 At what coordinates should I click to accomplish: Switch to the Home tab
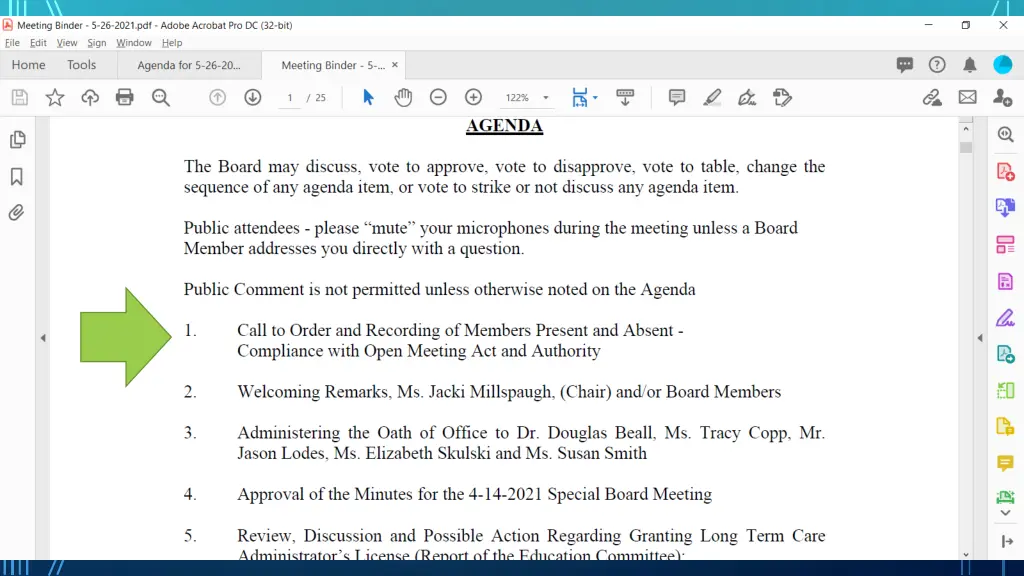tap(28, 65)
